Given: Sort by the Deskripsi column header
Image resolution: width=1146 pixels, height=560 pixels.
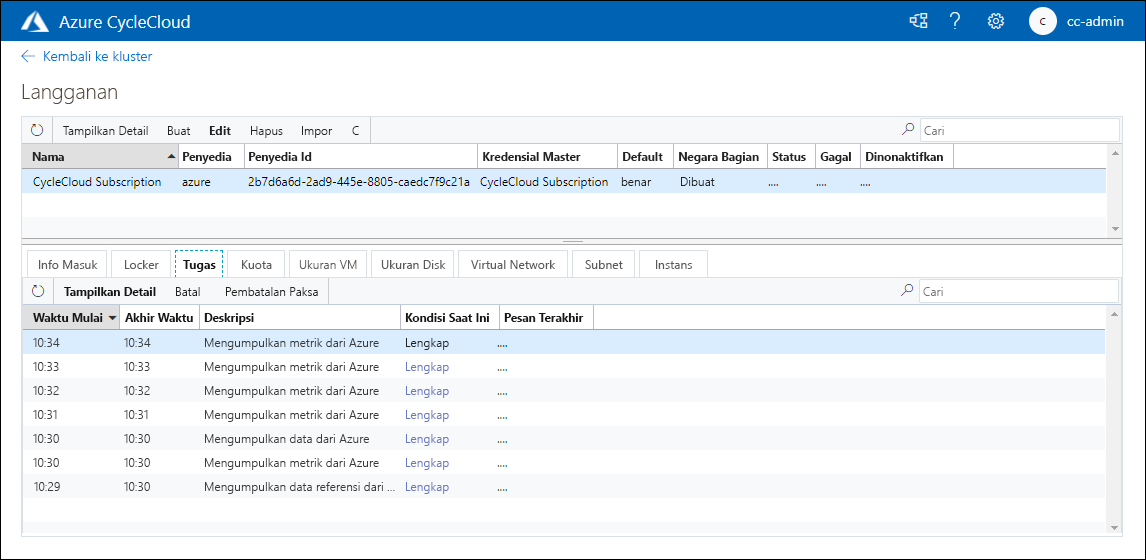Looking at the screenshot, I should (x=299, y=318).
